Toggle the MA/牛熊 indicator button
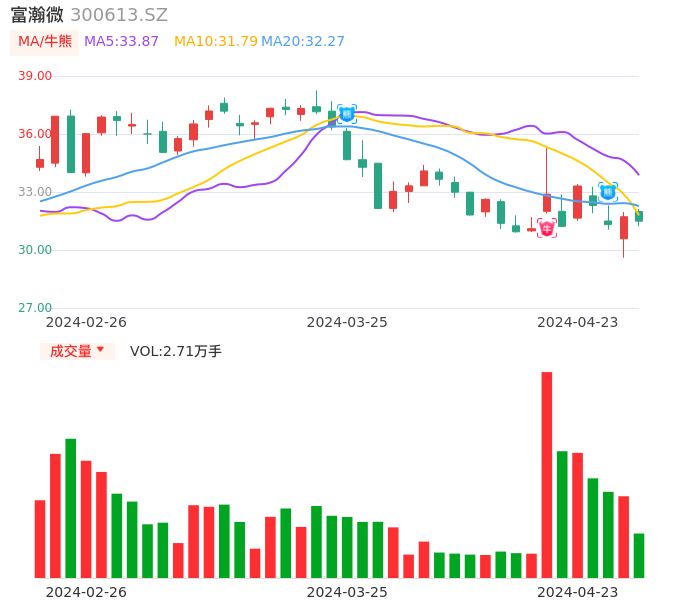The width and height of the screenshot is (686, 606). coord(44,42)
